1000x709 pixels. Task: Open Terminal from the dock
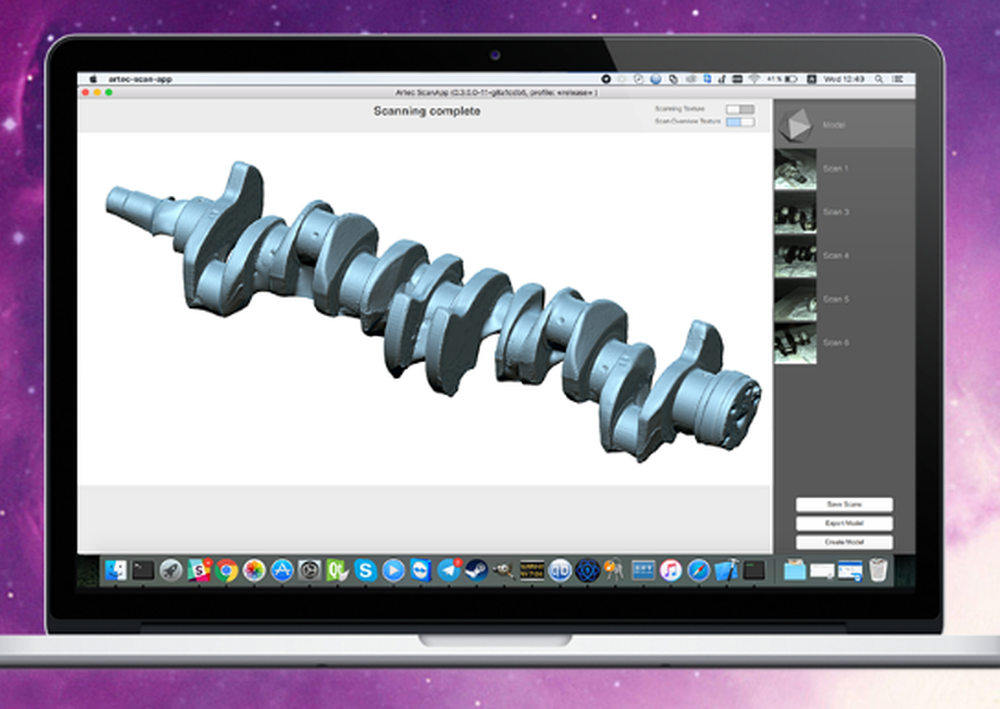pos(143,570)
